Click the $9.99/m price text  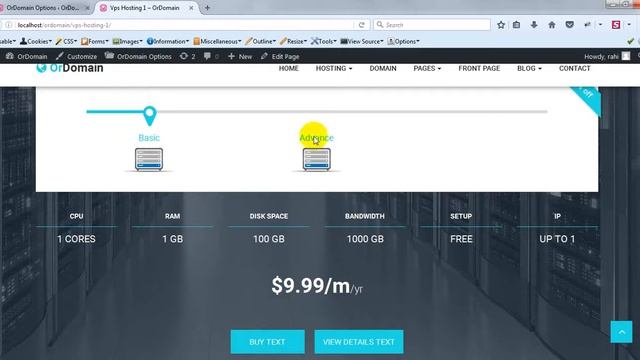pos(311,285)
